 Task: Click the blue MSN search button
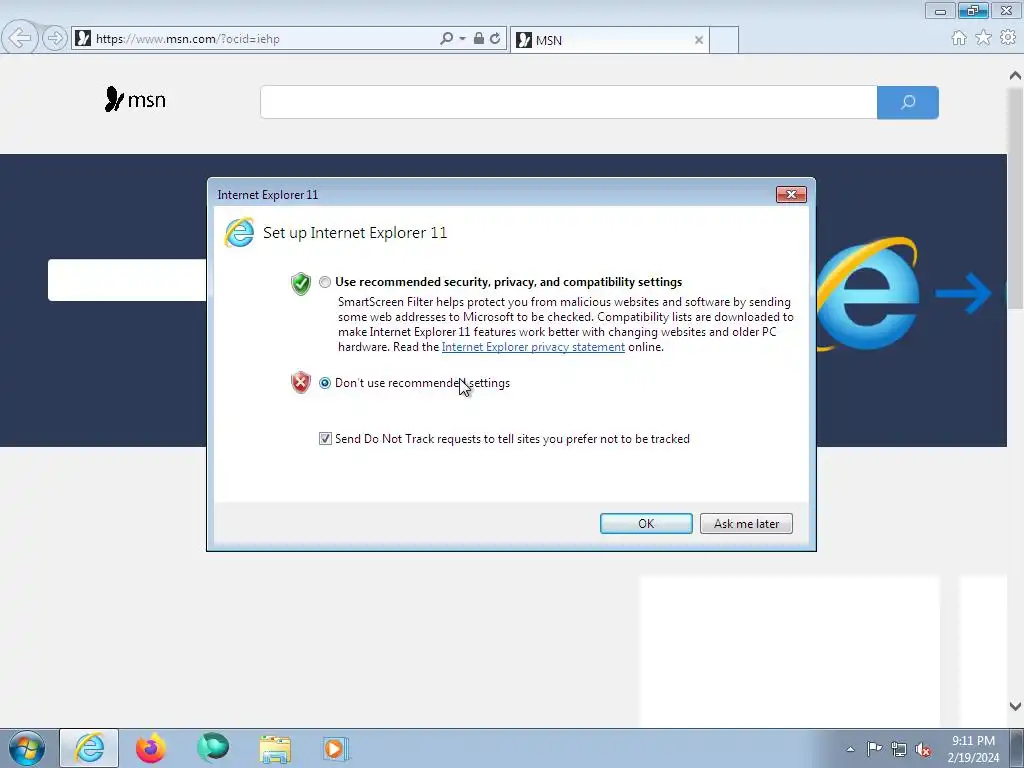[908, 103]
